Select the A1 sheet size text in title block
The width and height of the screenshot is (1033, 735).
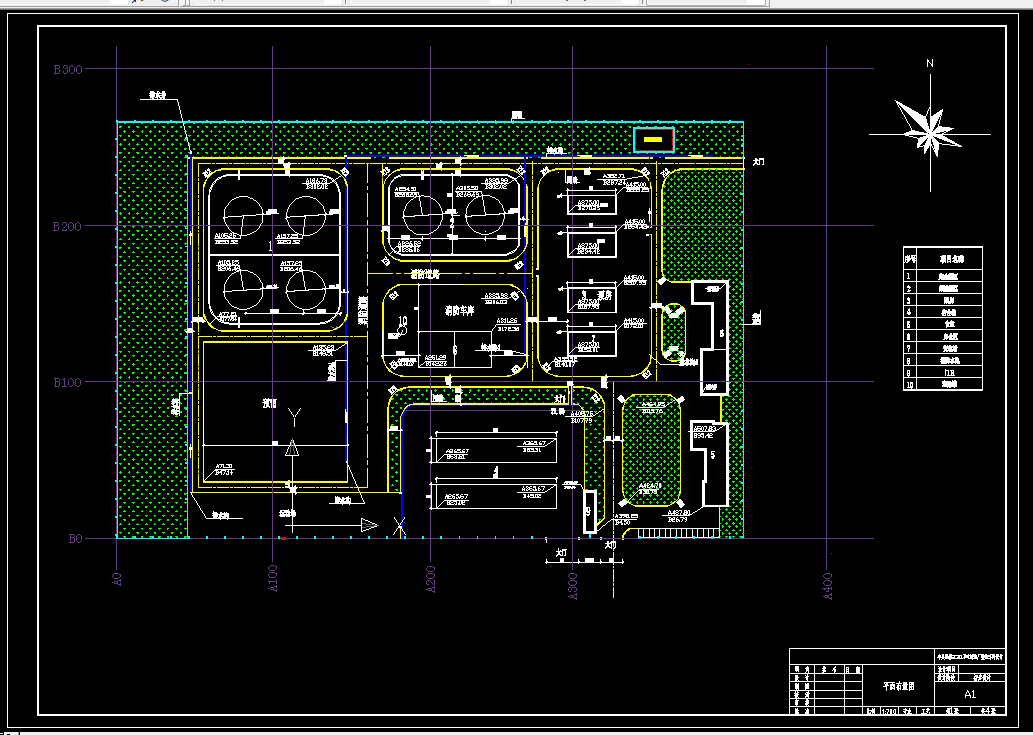[x=970, y=694]
